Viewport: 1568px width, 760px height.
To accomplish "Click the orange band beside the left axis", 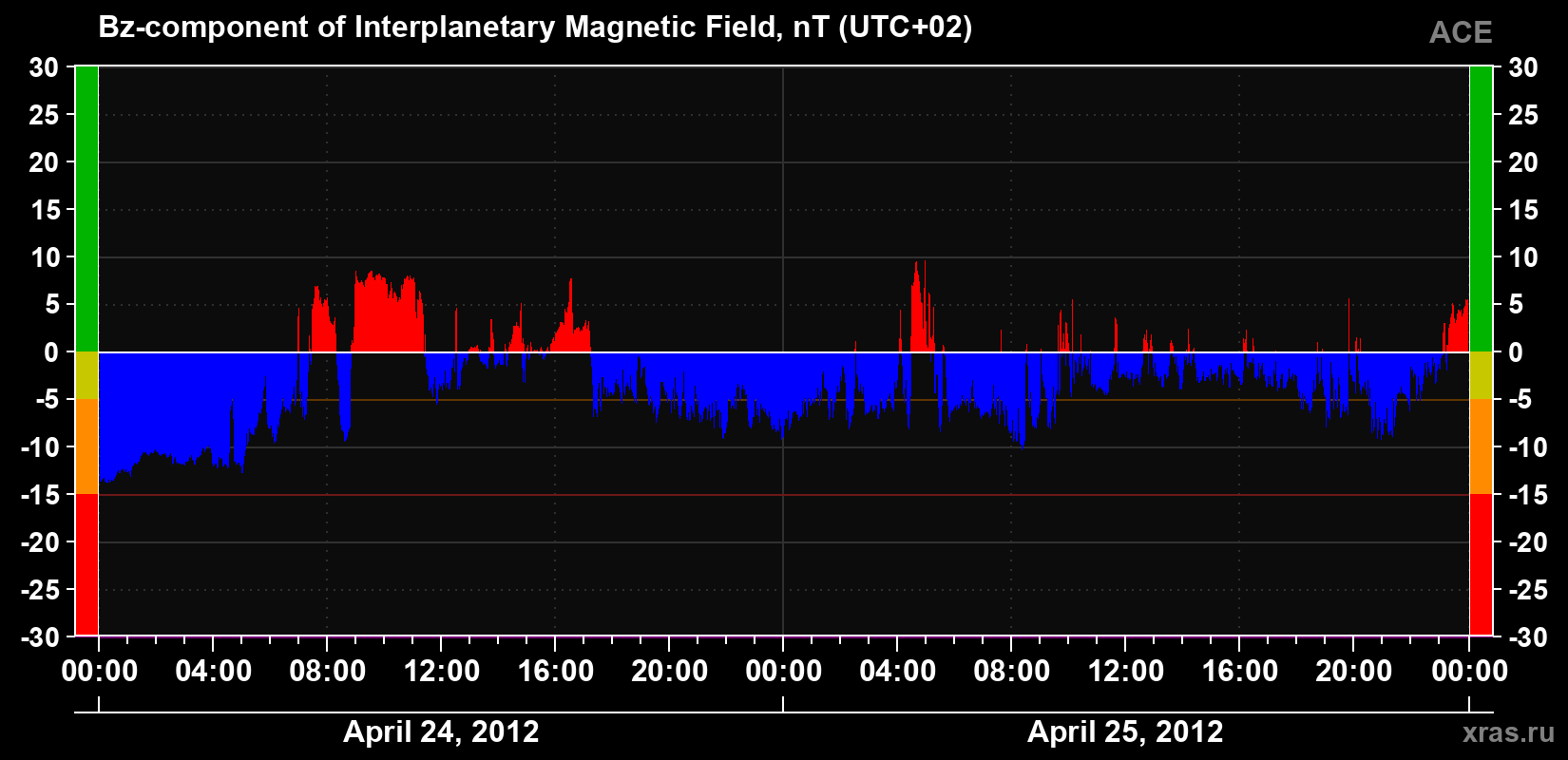I will [x=86, y=446].
